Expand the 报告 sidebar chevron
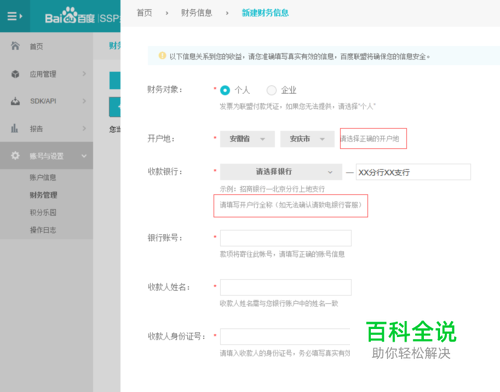500x392 pixels. point(84,128)
